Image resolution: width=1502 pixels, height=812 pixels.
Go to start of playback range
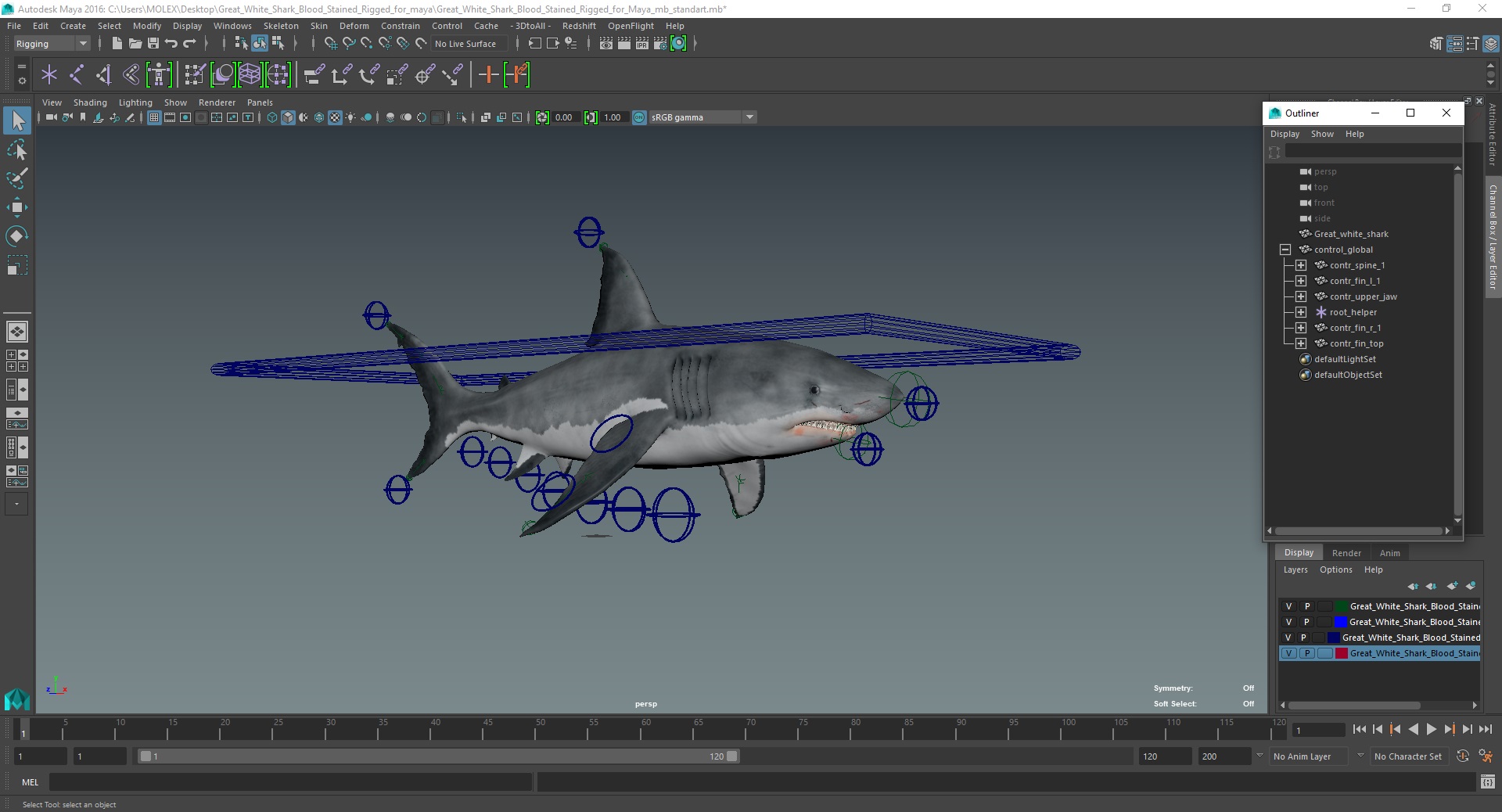(1359, 729)
